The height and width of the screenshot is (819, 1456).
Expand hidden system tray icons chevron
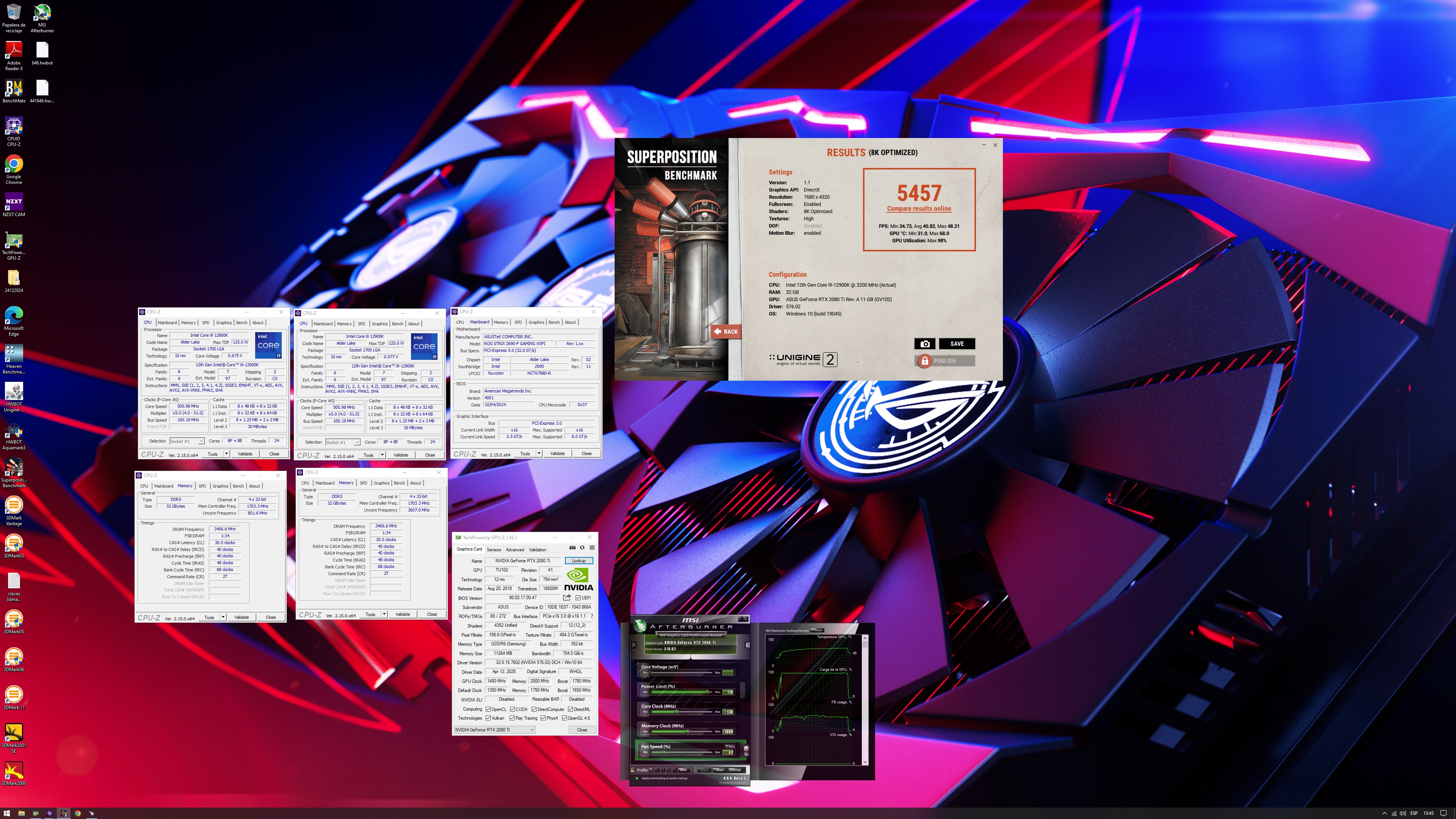pos(1385,813)
